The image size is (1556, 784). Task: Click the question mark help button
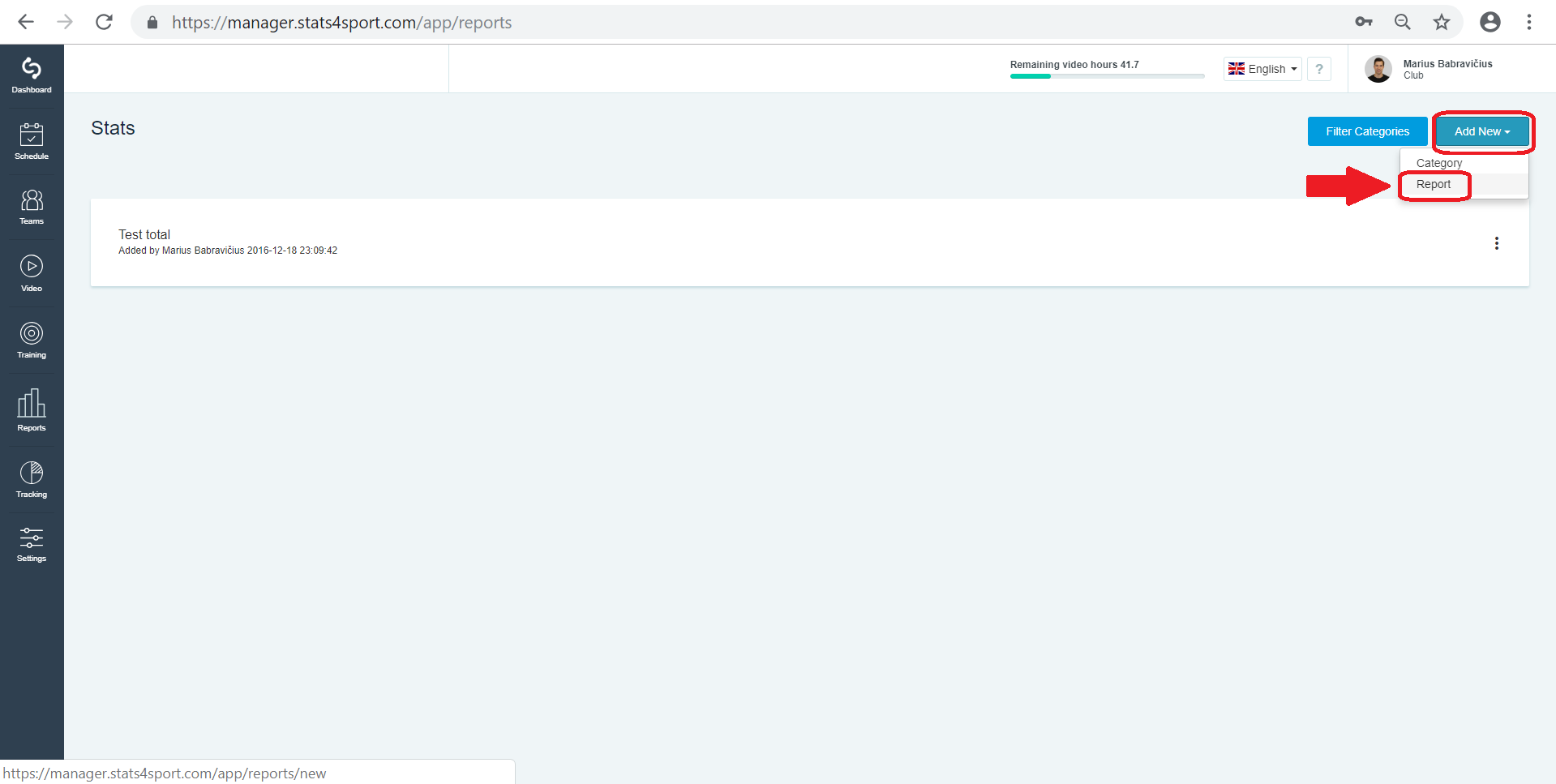pos(1319,69)
